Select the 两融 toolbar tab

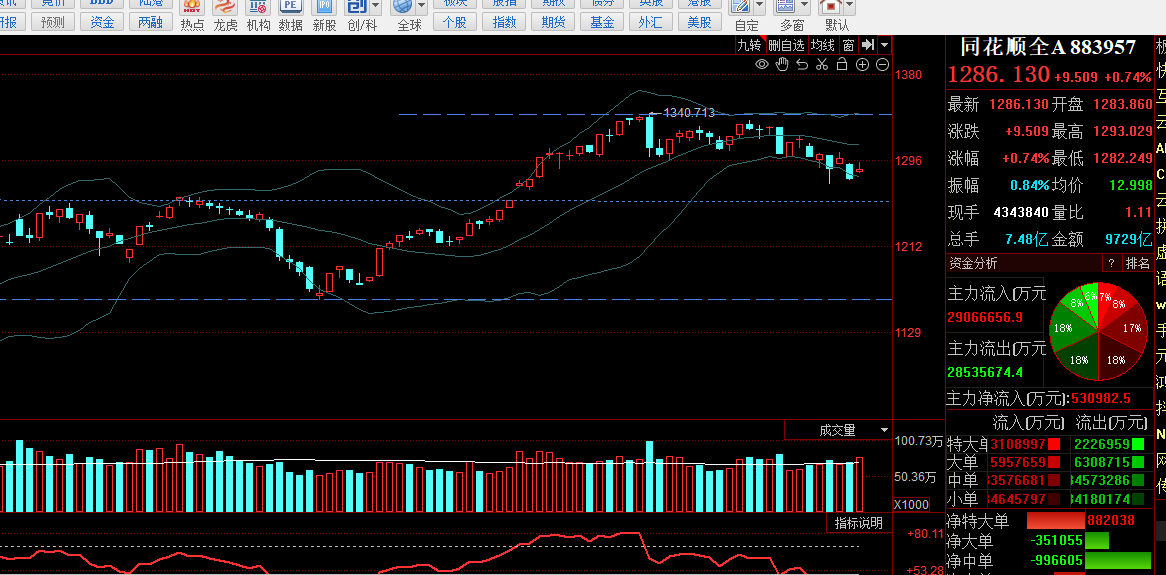coord(150,22)
